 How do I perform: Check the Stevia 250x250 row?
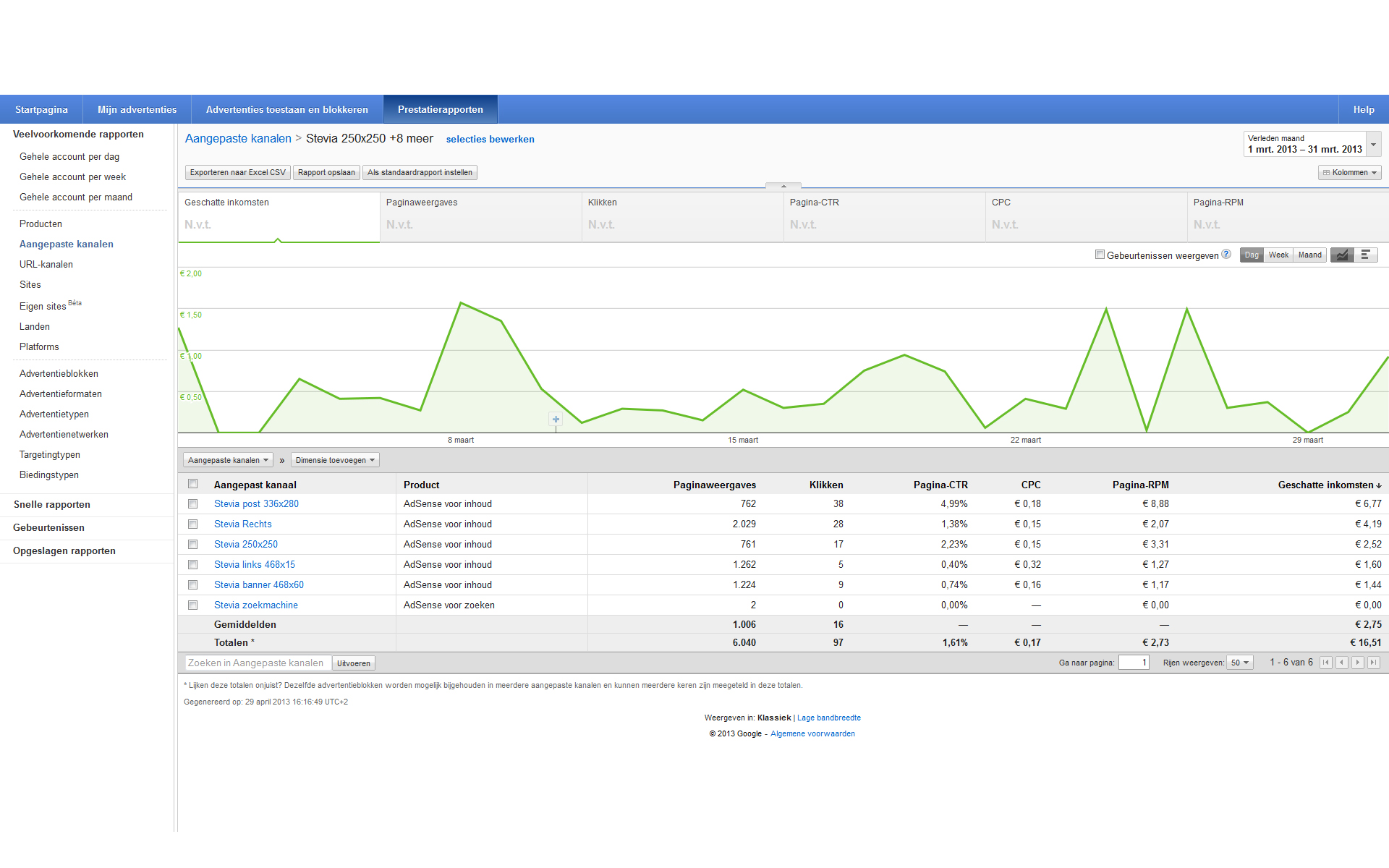coord(192,545)
